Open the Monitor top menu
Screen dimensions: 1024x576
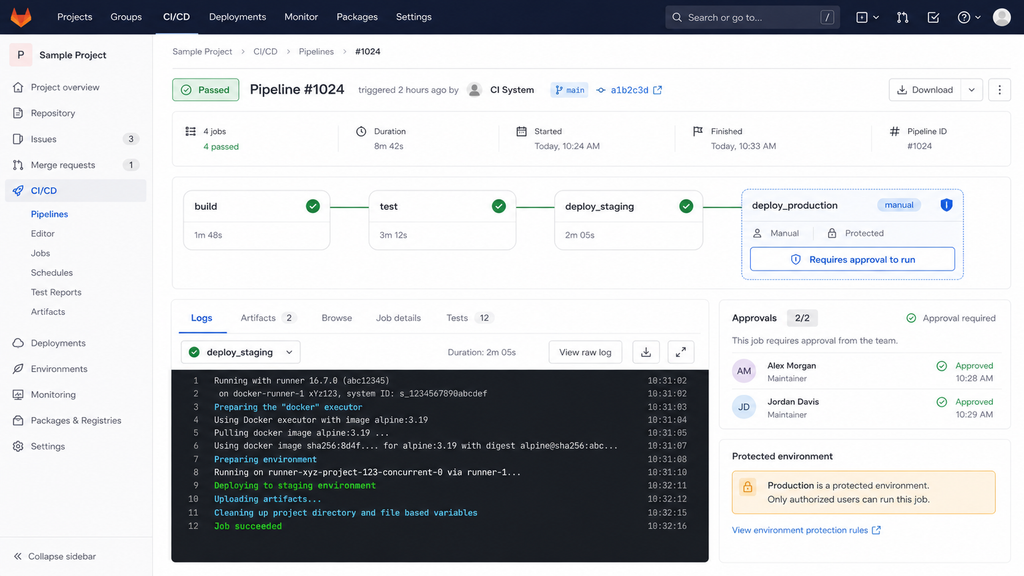pyautogui.click(x=301, y=17)
